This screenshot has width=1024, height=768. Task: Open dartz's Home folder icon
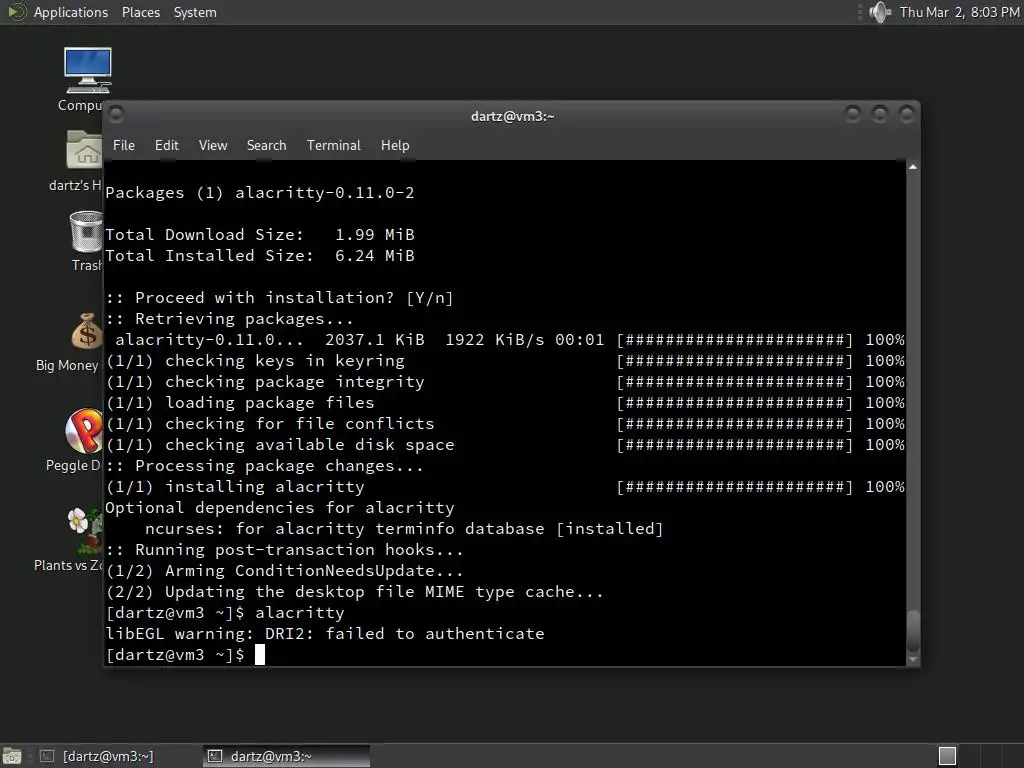(x=84, y=150)
